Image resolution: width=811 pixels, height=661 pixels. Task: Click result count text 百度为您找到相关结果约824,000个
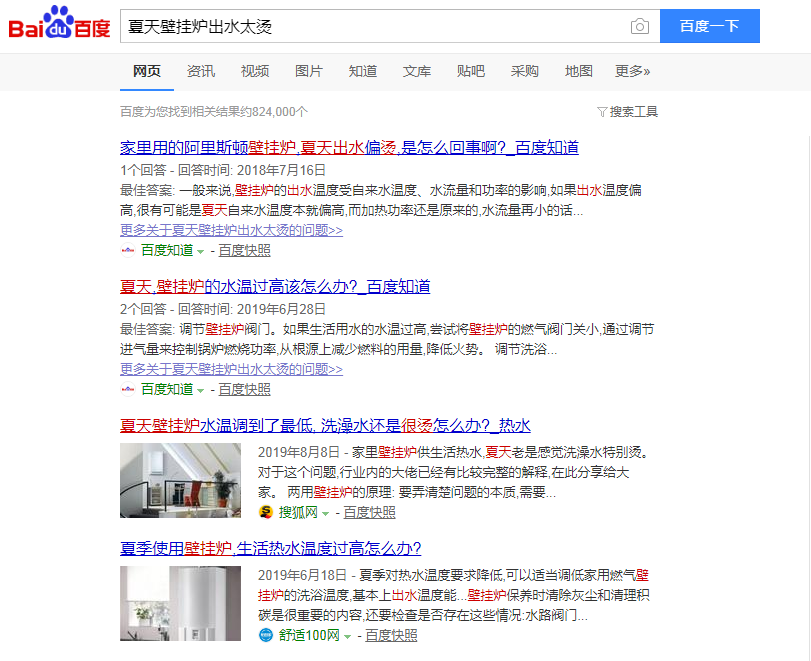coord(214,112)
